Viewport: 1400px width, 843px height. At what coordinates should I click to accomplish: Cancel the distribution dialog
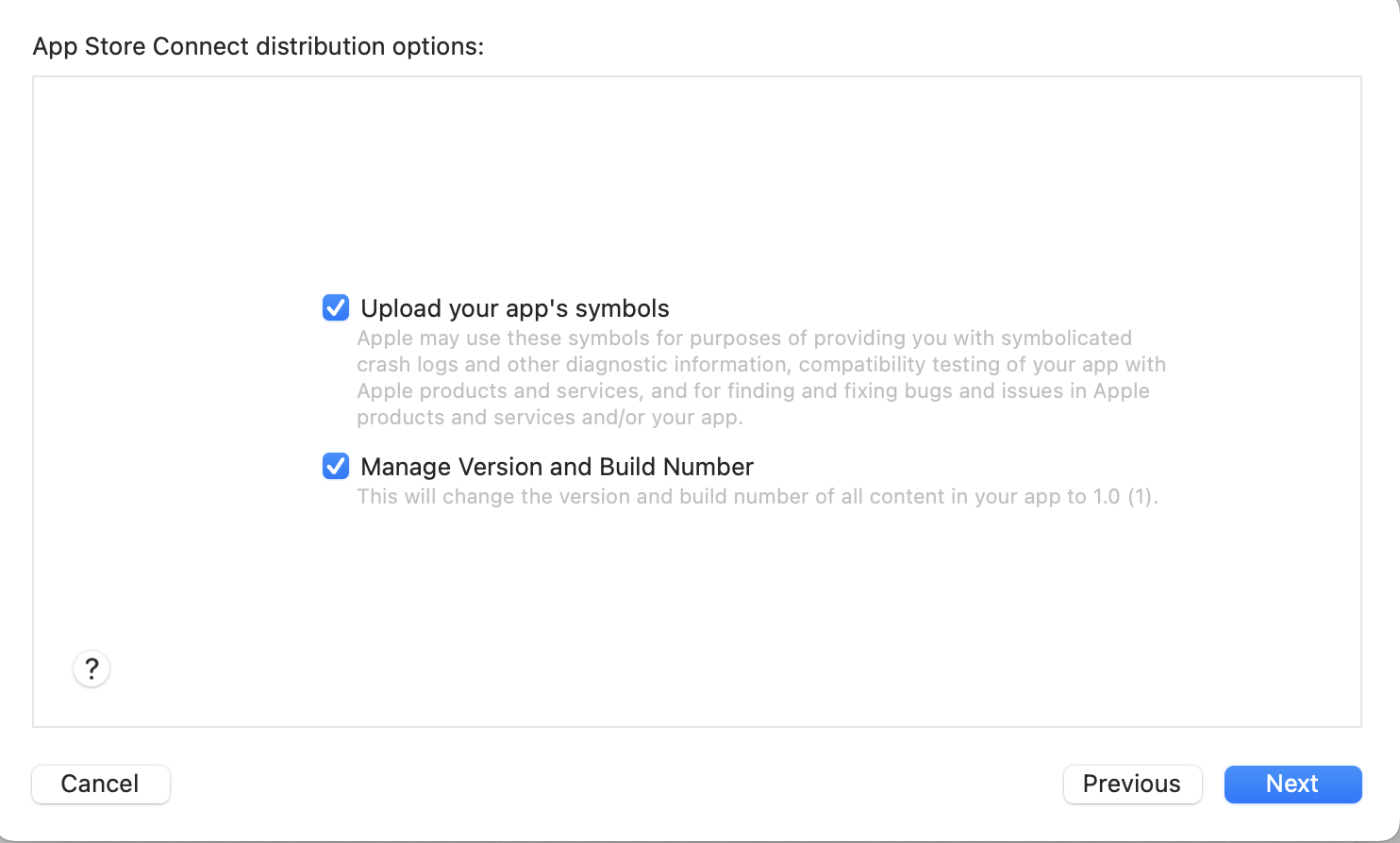pos(101,784)
